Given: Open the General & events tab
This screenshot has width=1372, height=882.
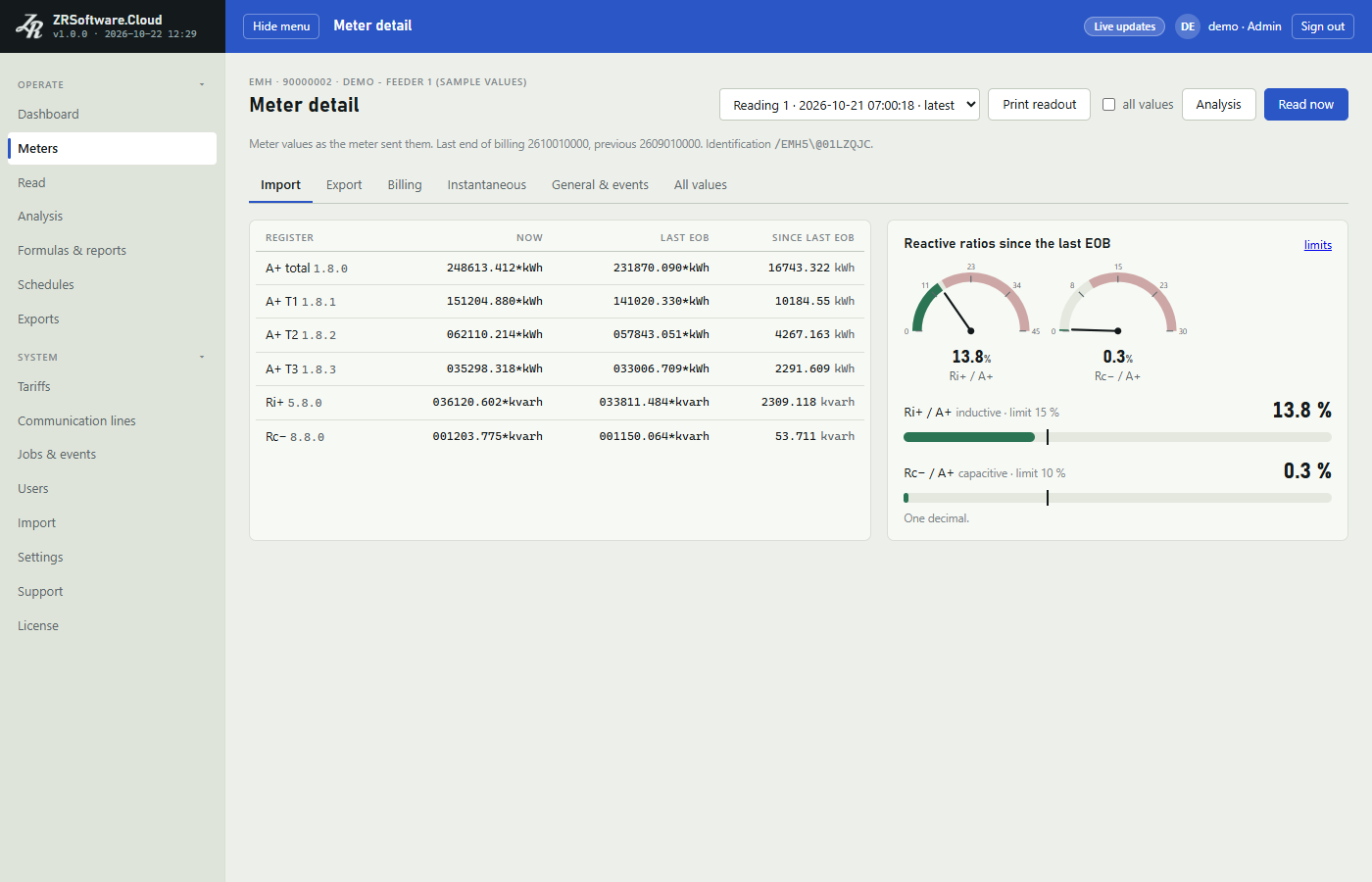Looking at the screenshot, I should (600, 185).
